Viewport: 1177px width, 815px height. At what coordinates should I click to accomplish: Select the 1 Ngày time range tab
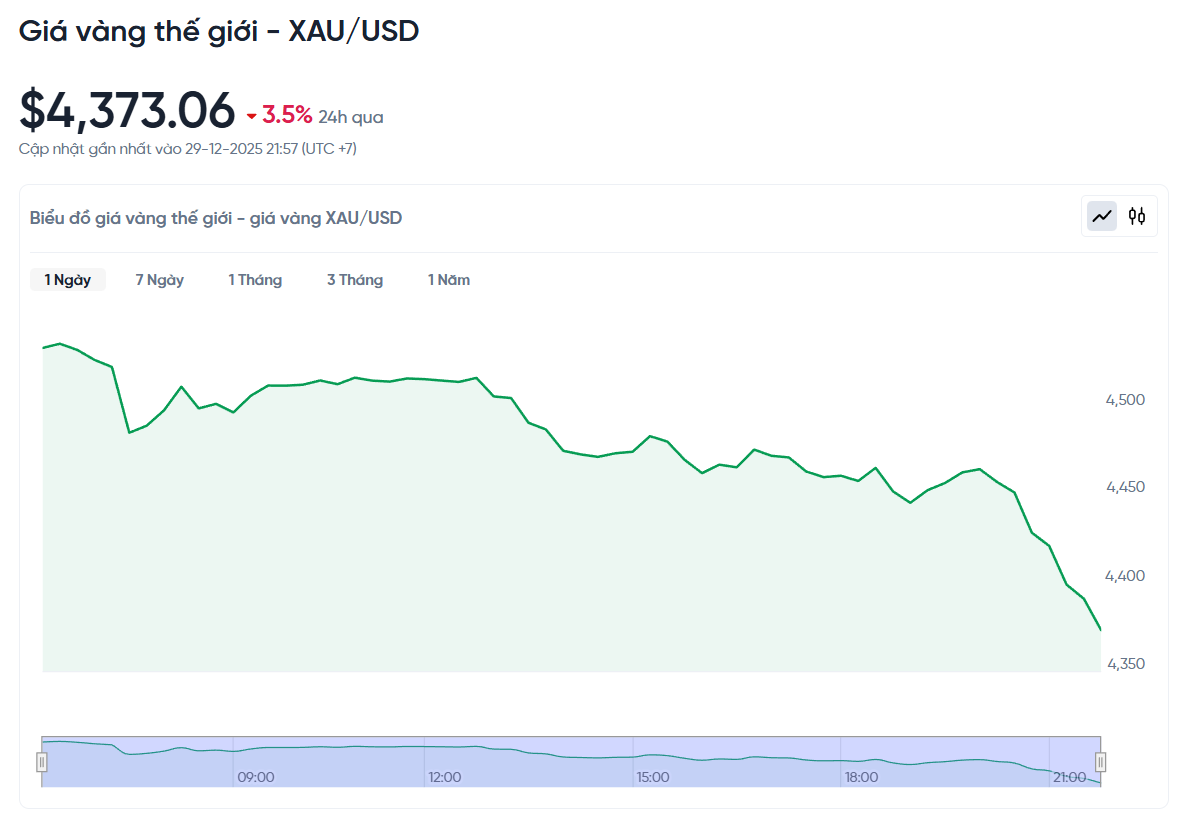pyautogui.click(x=67, y=280)
